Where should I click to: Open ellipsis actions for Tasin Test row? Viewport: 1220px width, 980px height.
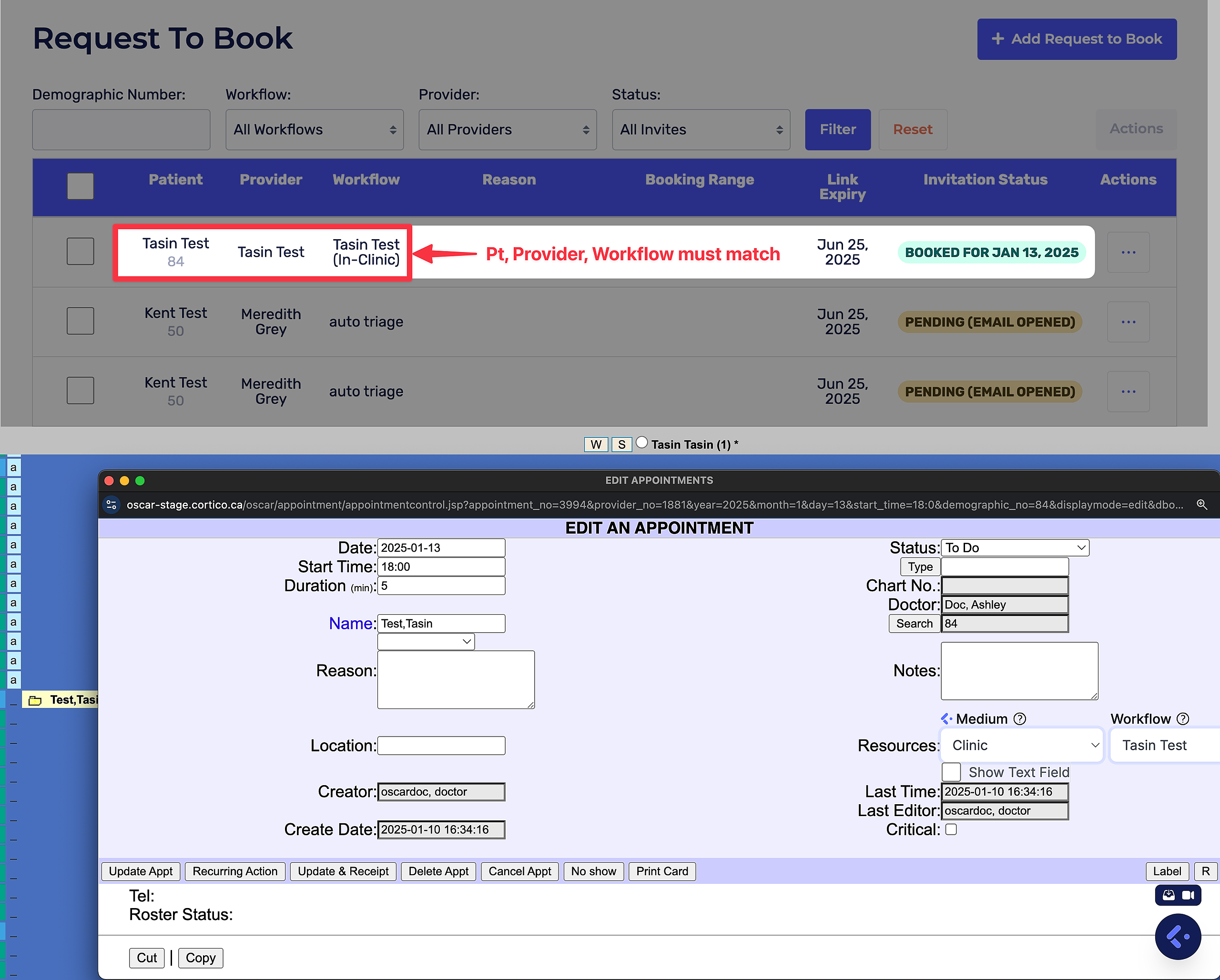[1128, 253]
